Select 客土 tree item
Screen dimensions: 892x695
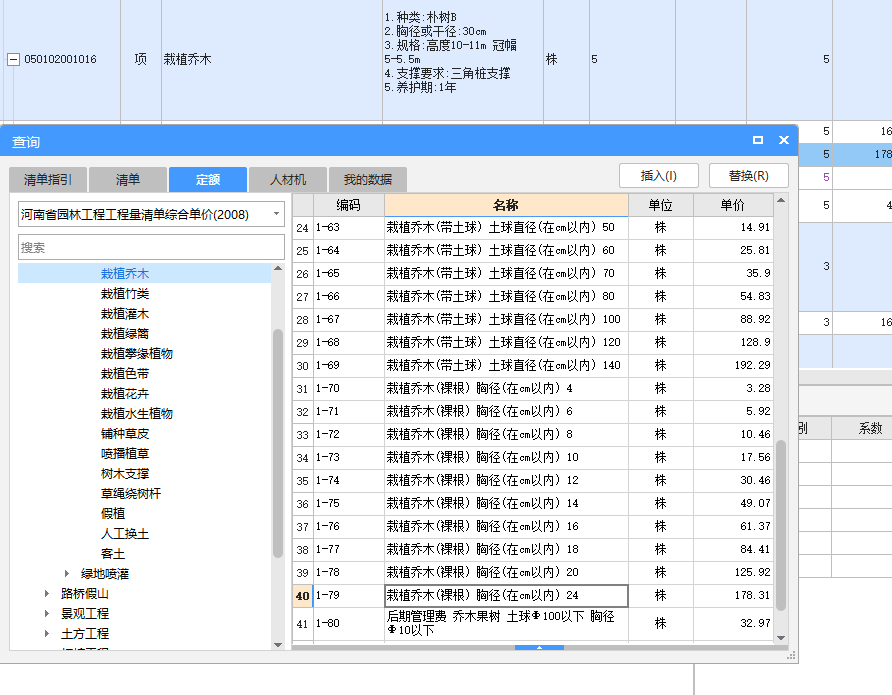point(113,553)
